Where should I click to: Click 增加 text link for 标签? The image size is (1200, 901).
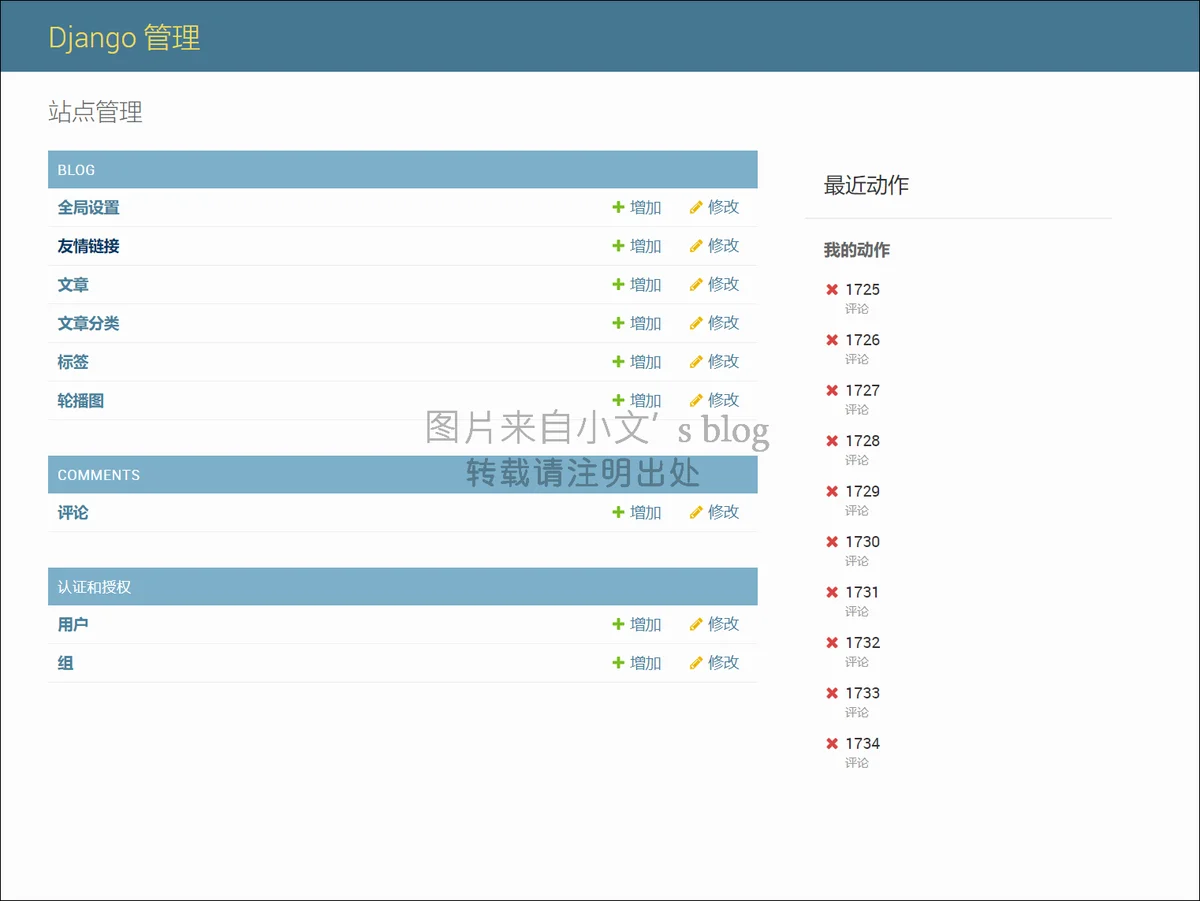pos(646,362)
